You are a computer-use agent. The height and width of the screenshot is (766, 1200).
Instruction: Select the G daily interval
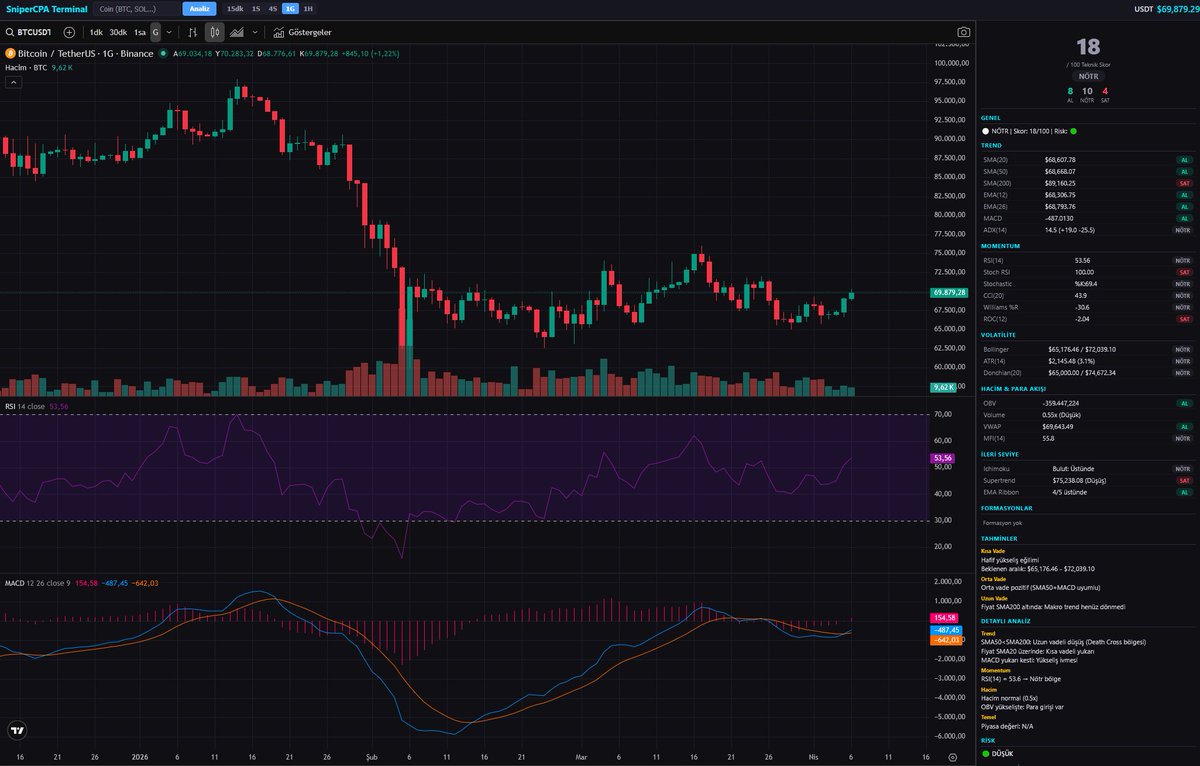point(155,32)
